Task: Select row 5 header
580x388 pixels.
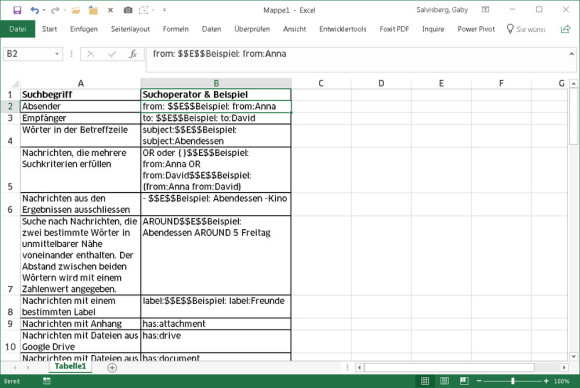Action: pos(10,170)
